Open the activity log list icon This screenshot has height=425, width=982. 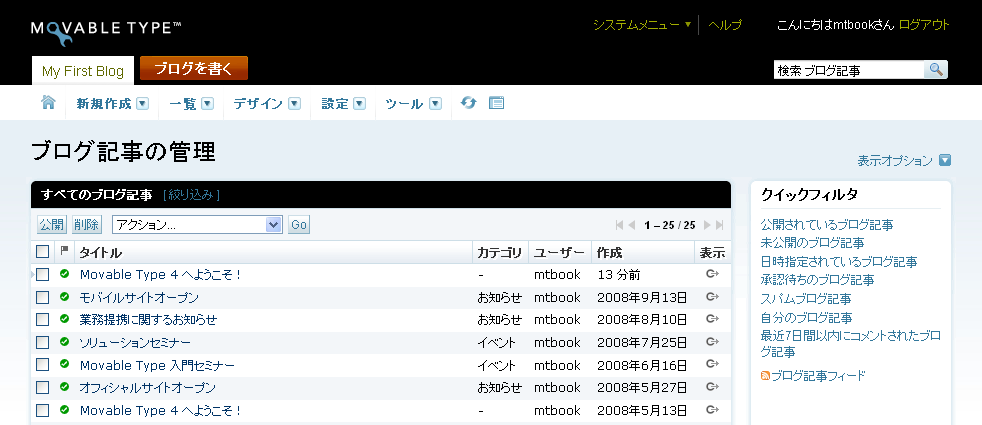tap(497, 103)
